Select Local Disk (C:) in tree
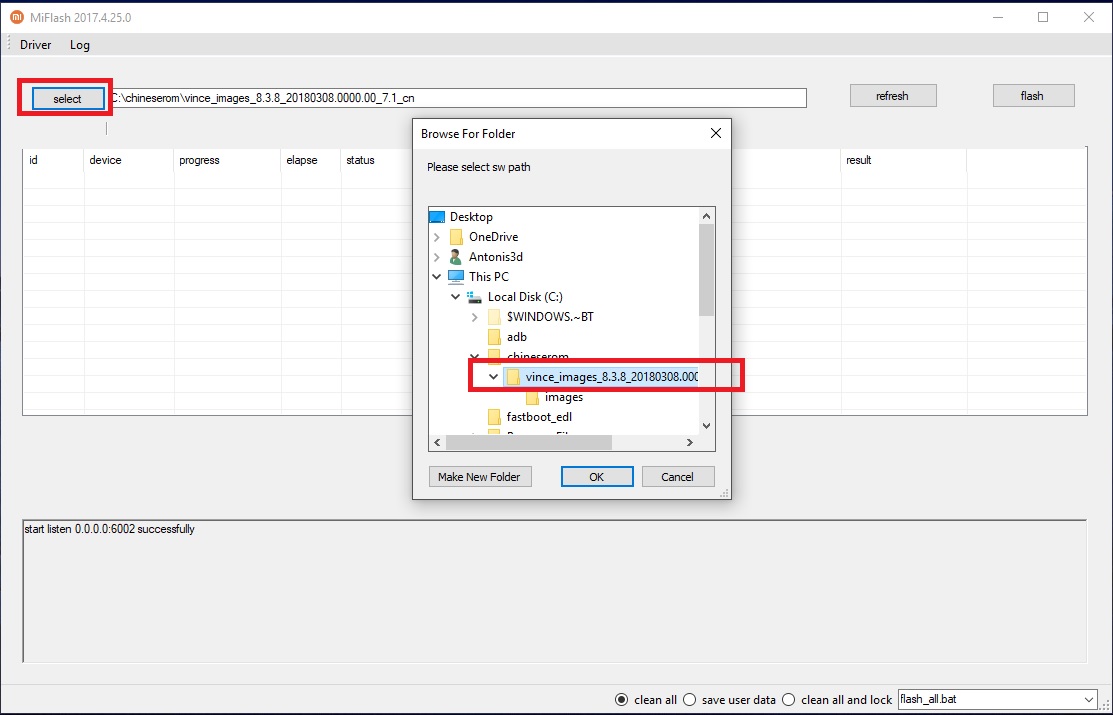Image resolution: width=1113 pixels, height=715 pixels. (x=525, y=297)
